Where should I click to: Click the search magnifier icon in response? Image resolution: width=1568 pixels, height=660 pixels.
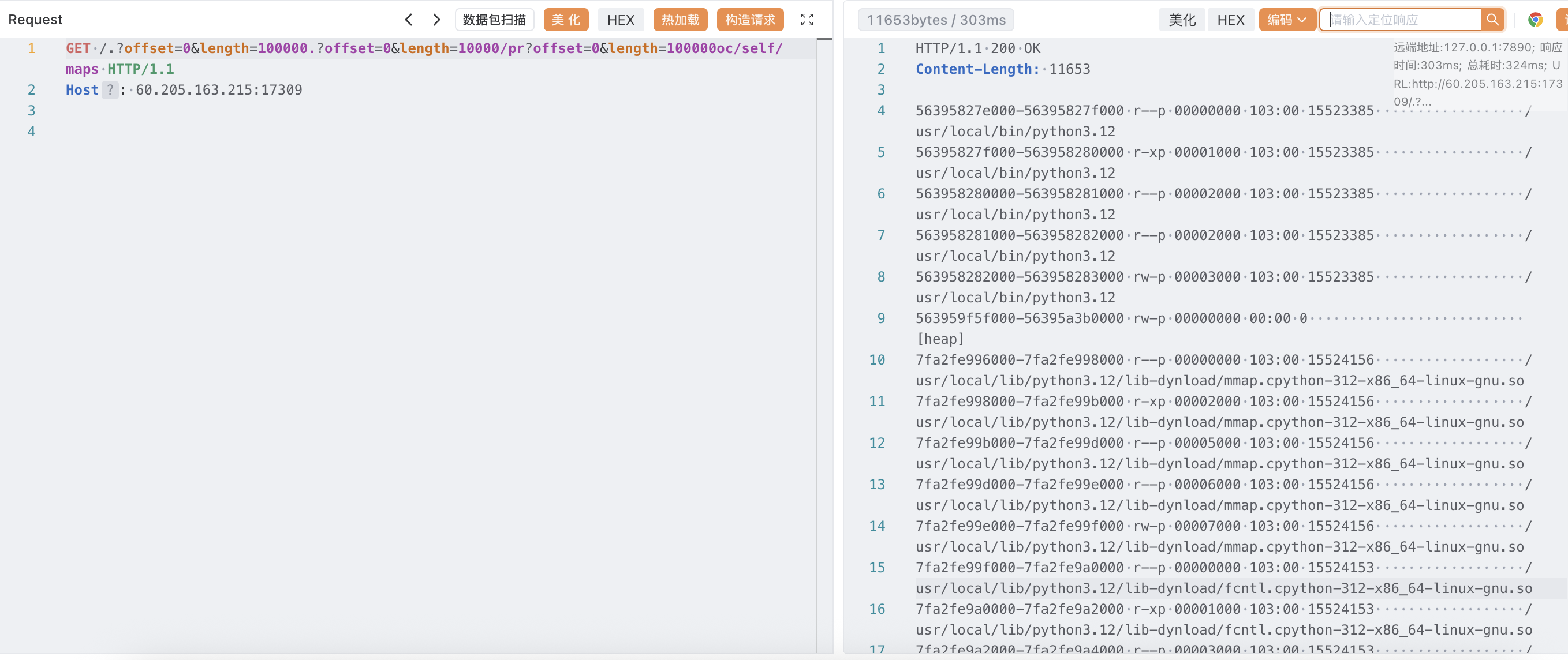[1492, 20]
